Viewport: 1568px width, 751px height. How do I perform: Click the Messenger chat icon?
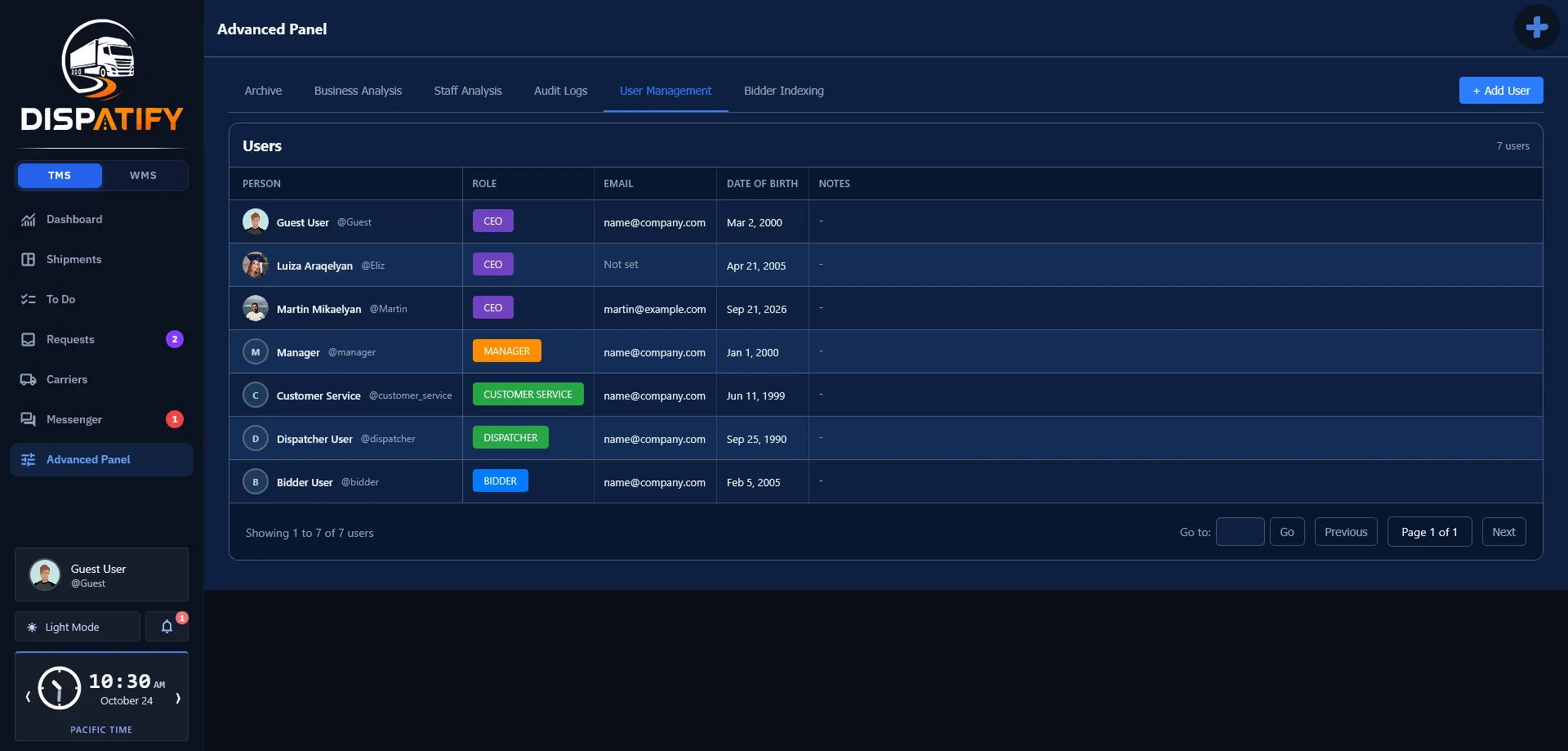[29, 420]
